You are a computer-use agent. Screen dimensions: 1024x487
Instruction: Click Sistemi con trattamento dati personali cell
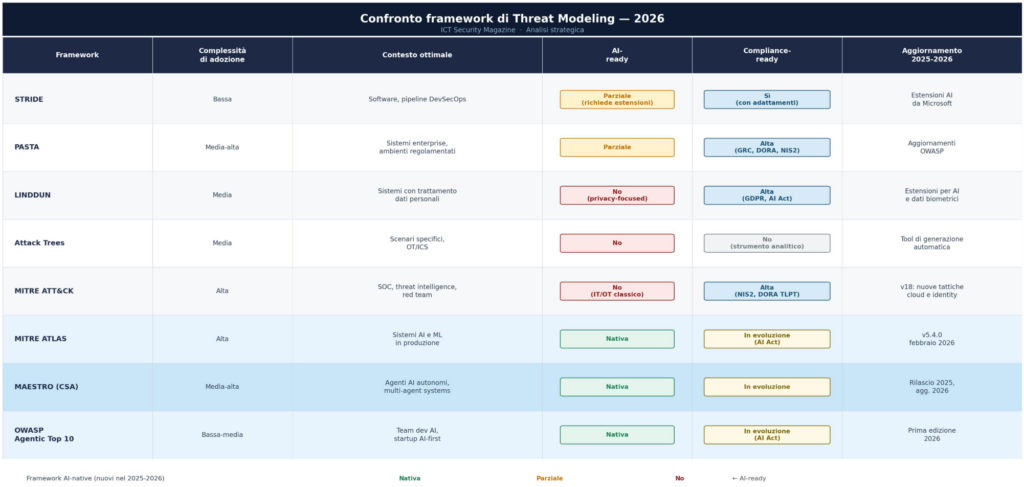(417, 195)
